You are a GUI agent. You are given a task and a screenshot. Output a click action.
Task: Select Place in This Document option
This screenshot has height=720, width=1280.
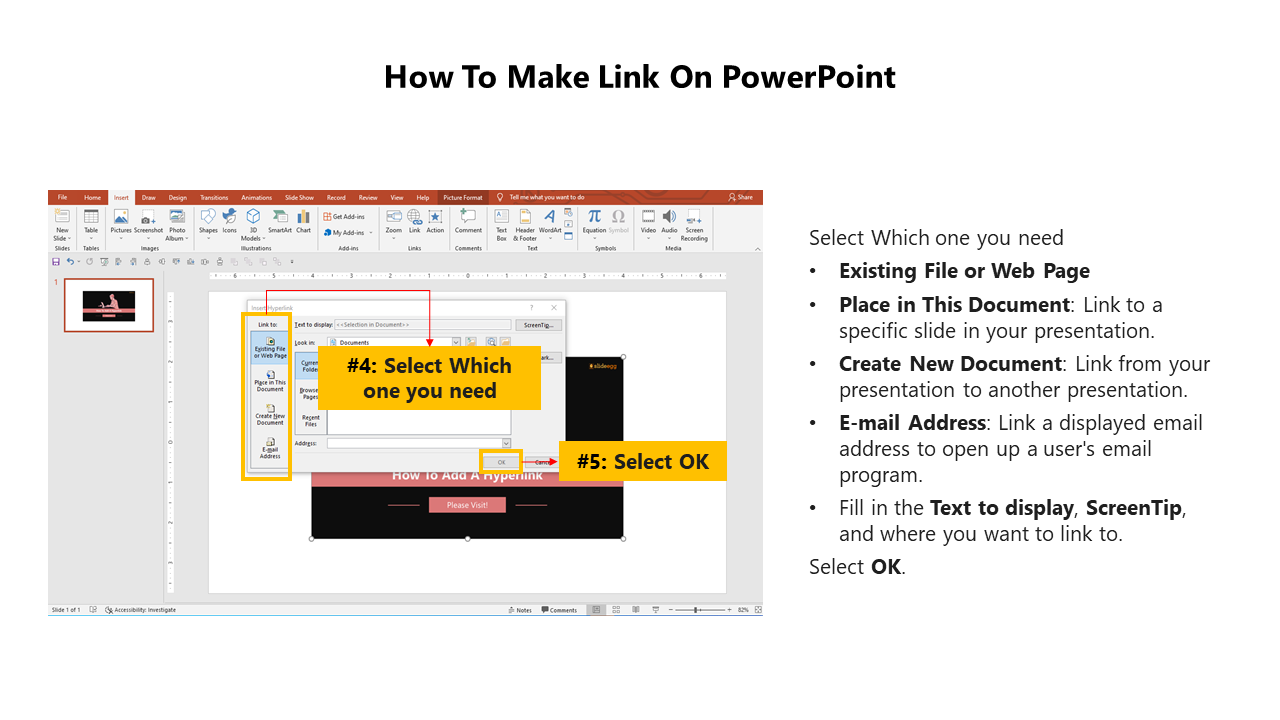pos(270,382)
